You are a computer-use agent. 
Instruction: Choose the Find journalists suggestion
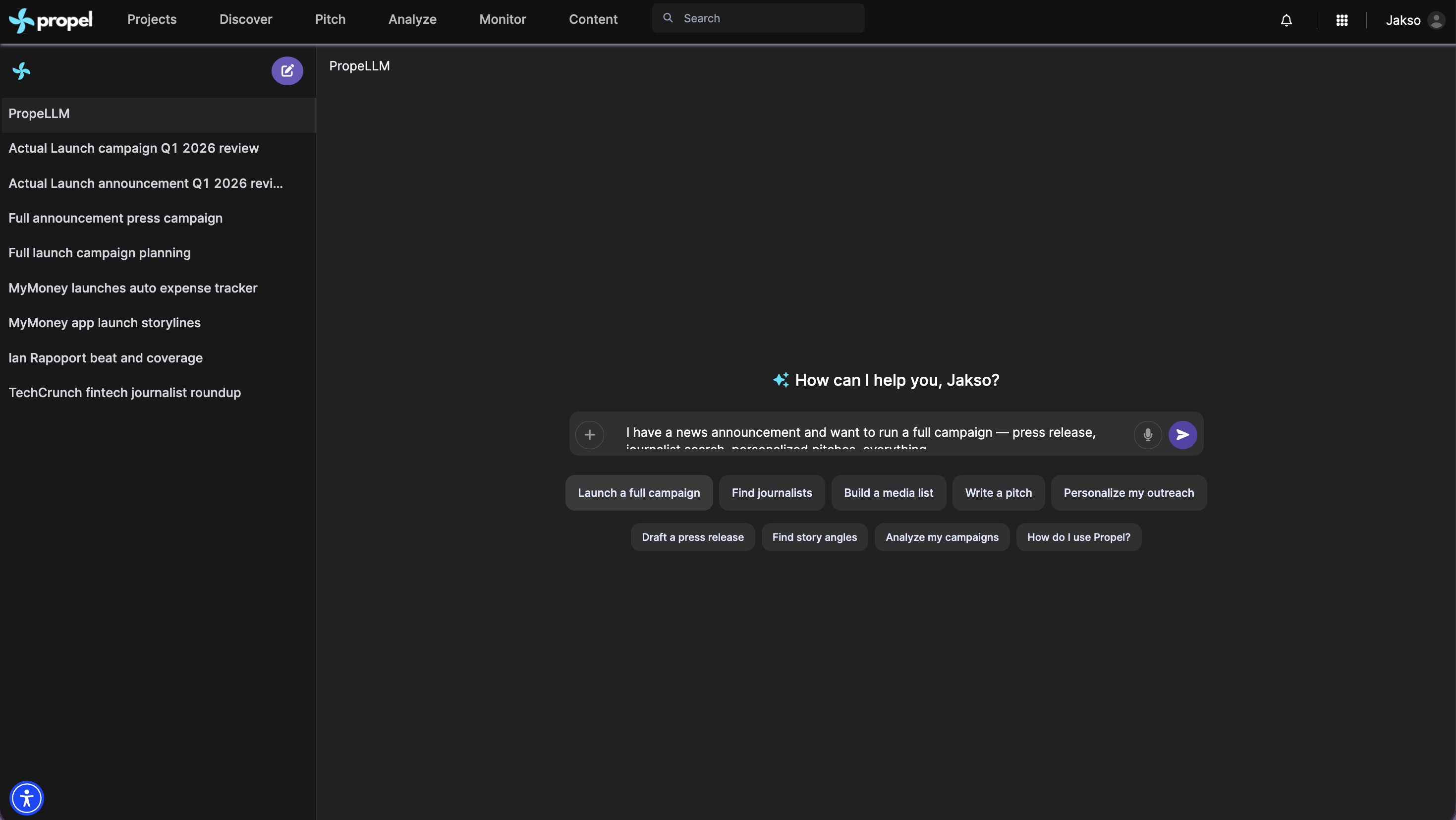click(772, 493)
